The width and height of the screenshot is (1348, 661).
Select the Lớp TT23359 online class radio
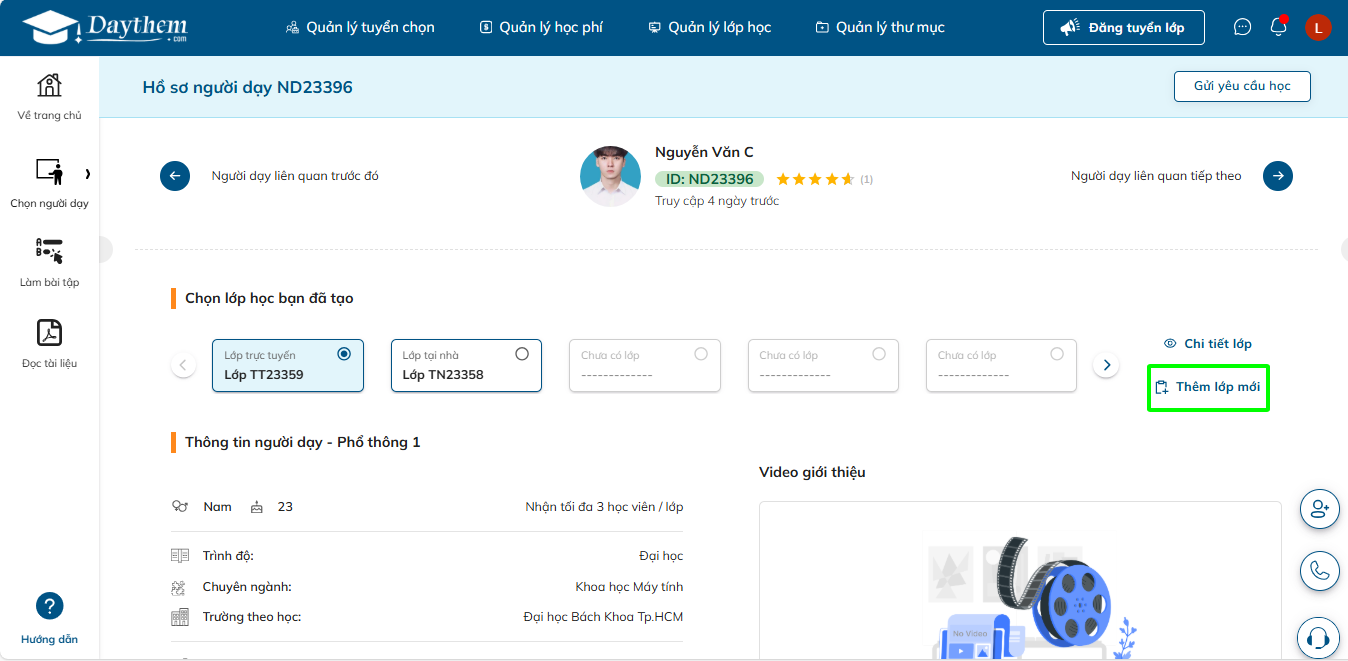pyautogui.click(x=344, y=354)
